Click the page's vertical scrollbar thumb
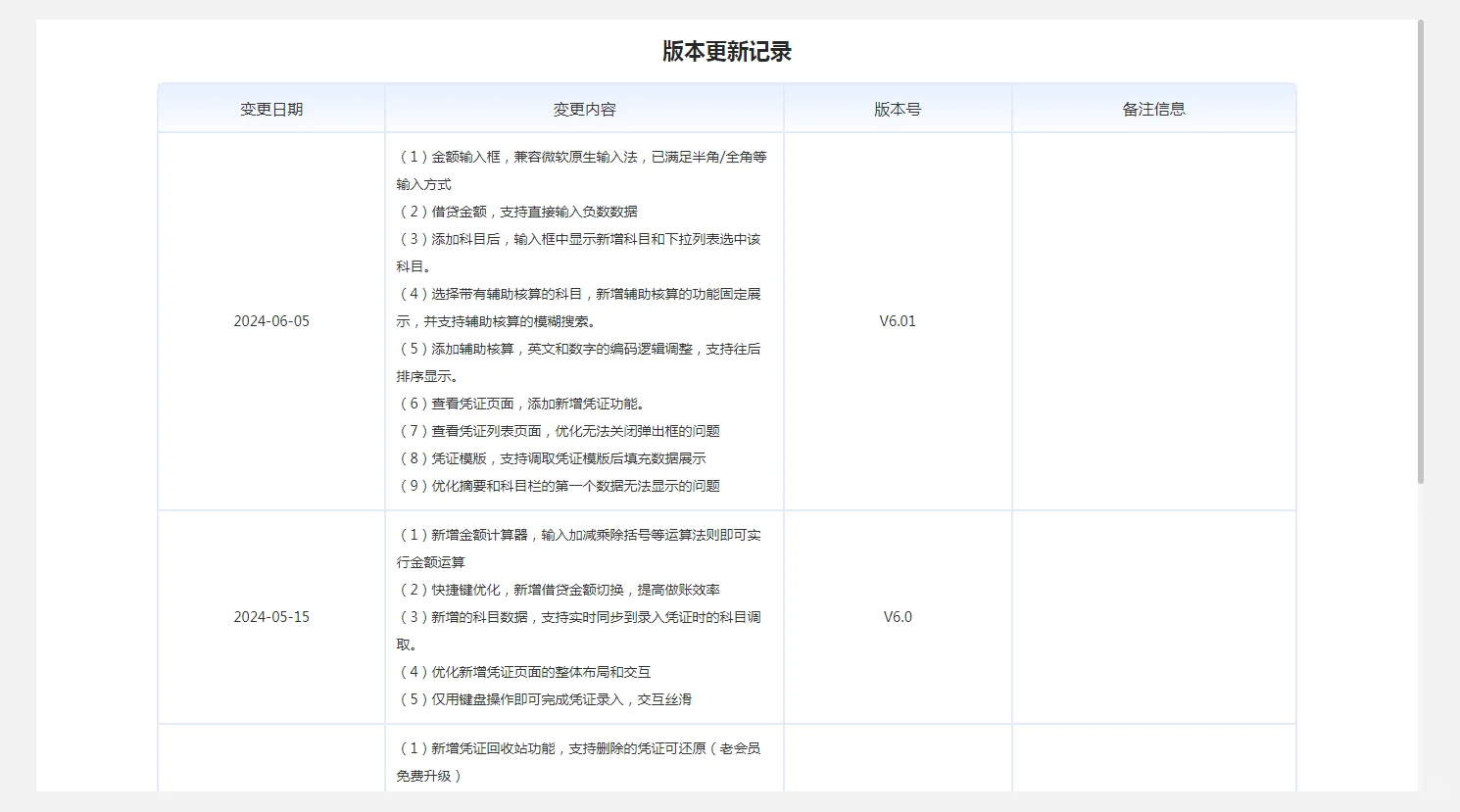 (x=1421, y=252)
